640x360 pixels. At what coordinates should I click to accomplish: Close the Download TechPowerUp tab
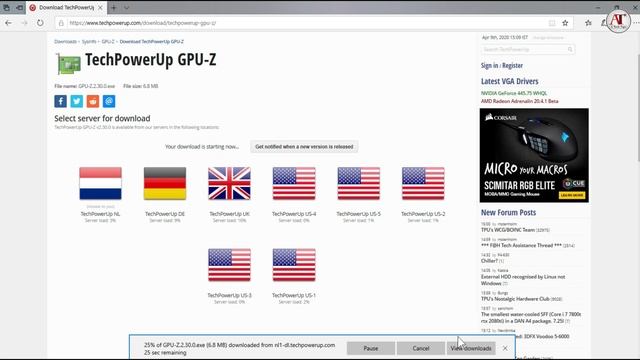click(100, 7)
